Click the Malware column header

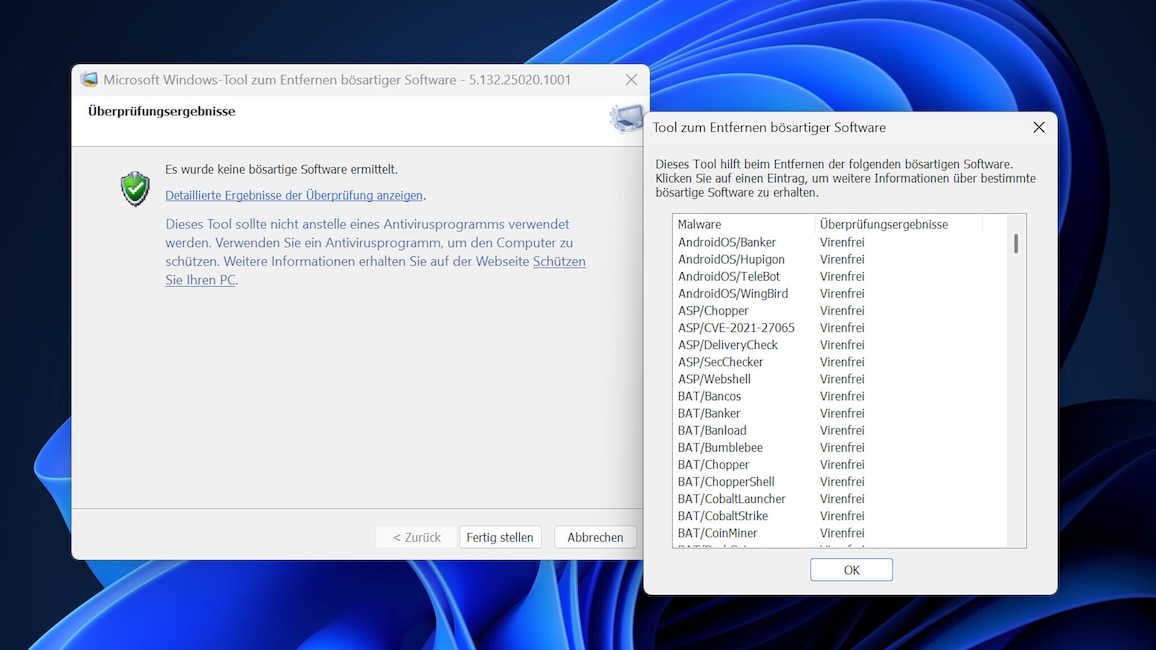coord(744,224)
